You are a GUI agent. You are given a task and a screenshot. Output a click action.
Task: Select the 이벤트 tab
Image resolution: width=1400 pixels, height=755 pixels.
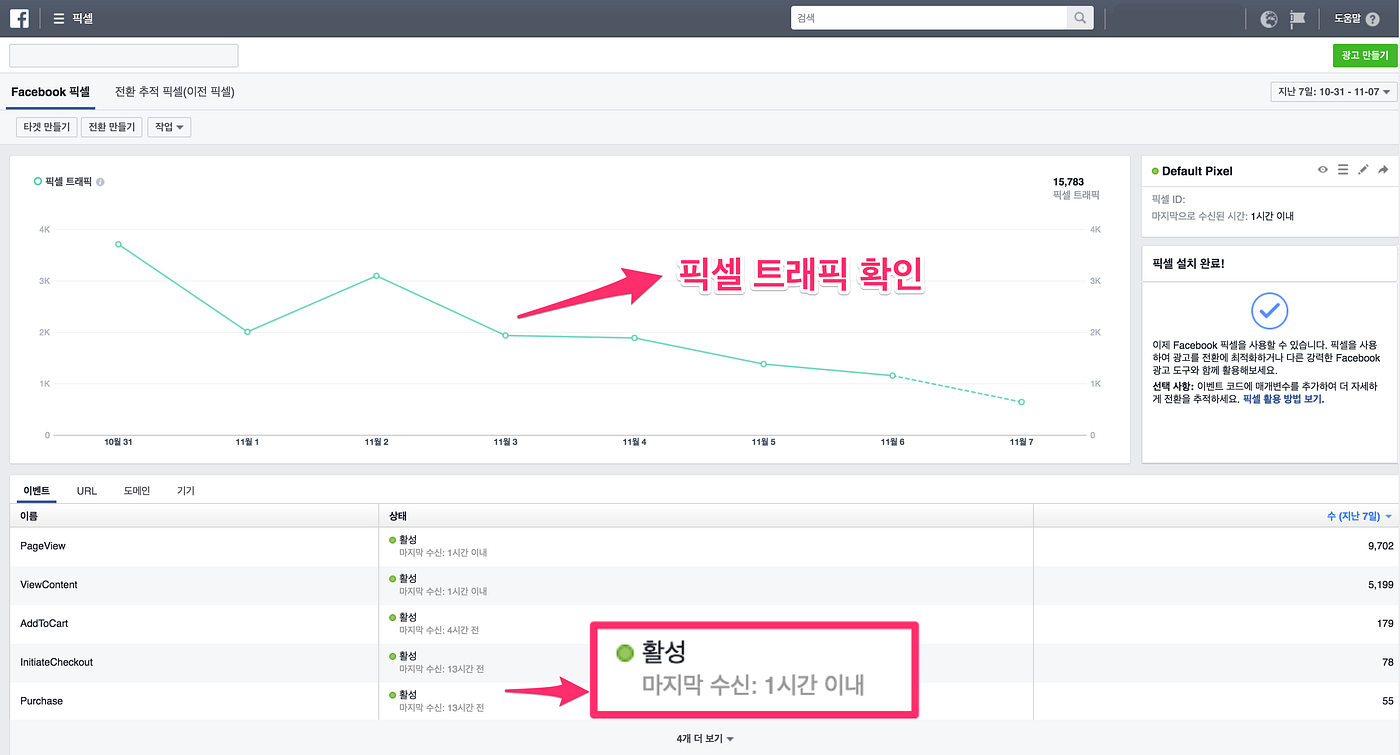pos(36,491)
